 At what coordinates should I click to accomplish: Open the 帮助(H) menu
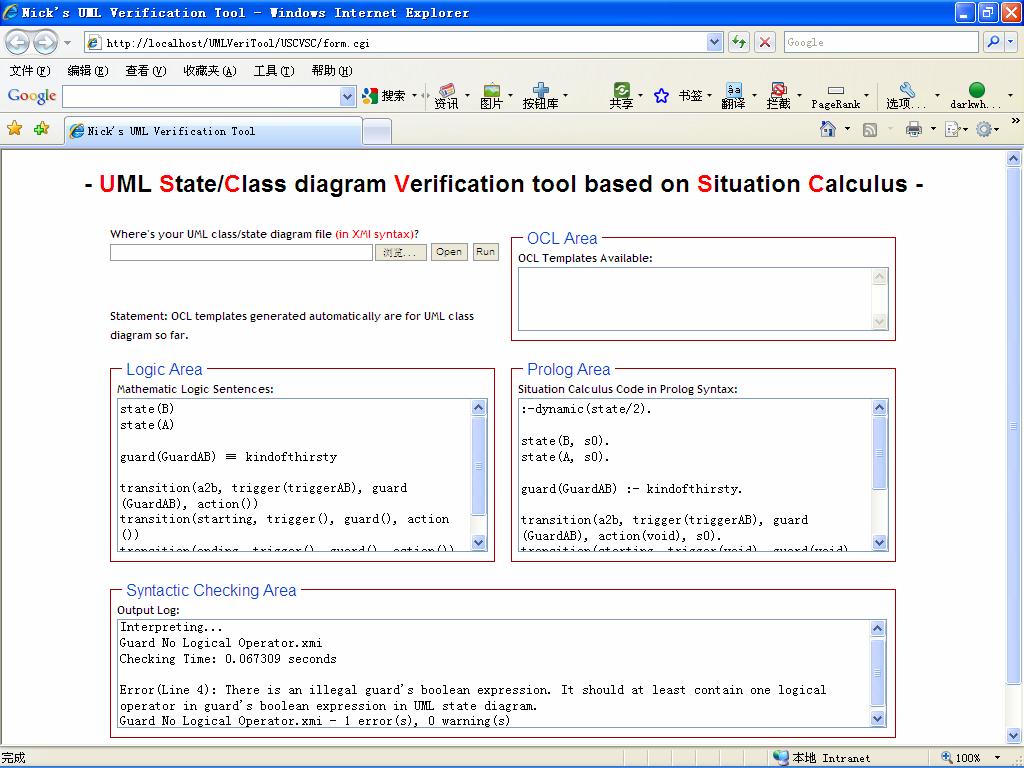point(332,71)
